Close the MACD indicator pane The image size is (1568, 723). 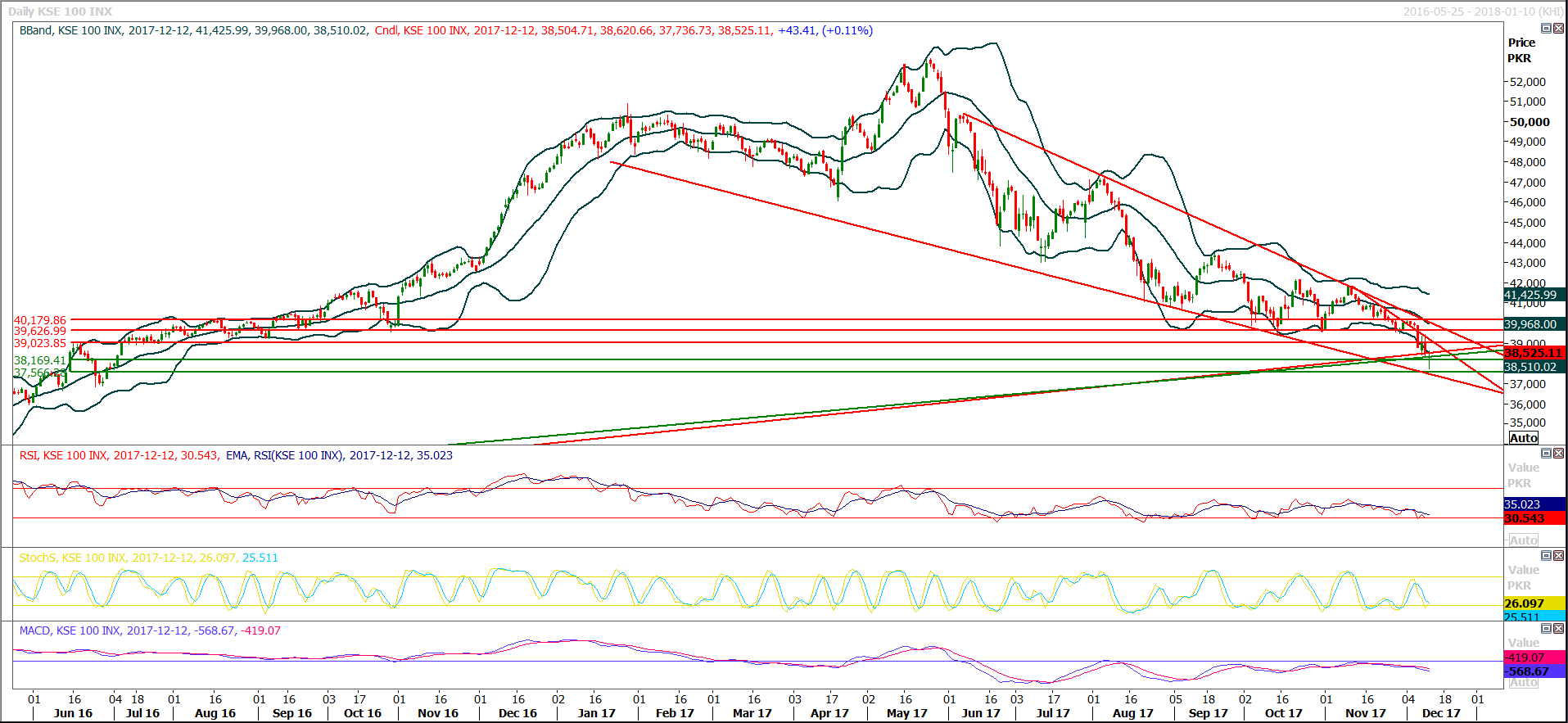tap(1558, 628)
